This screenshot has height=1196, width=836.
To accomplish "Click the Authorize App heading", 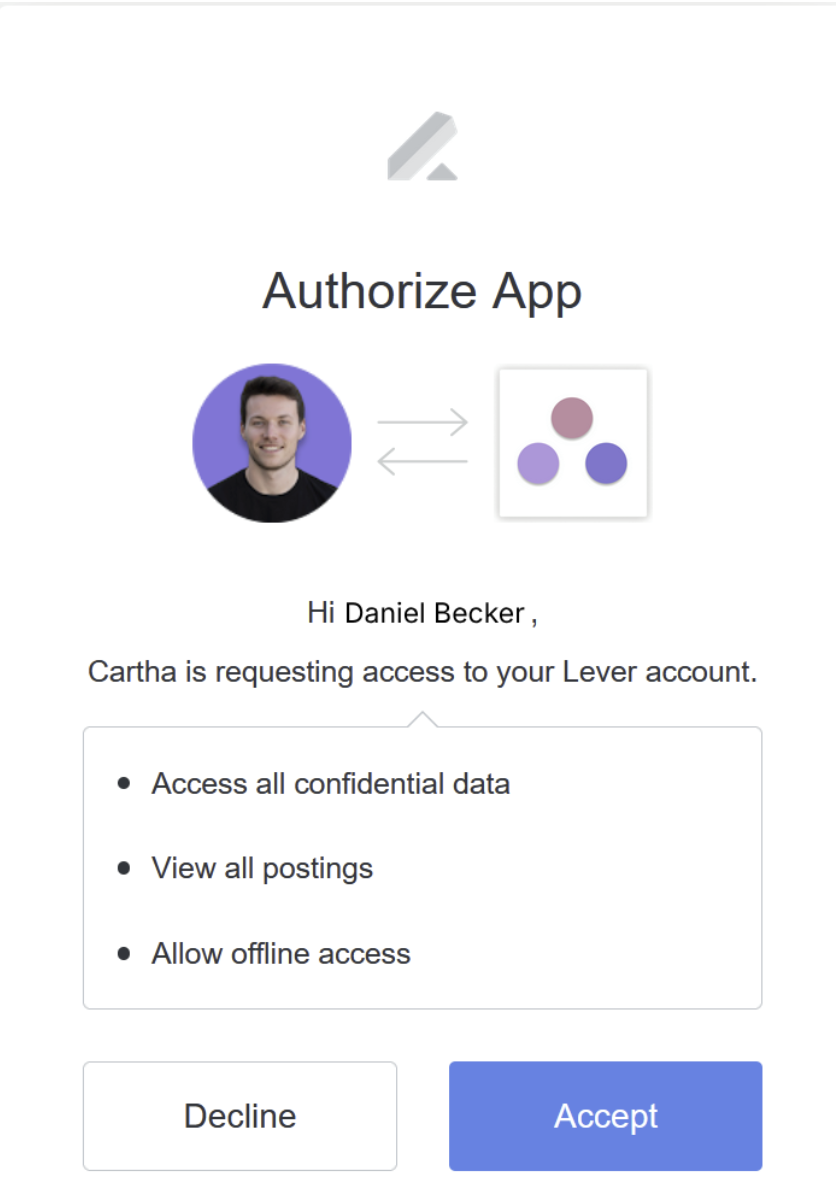I will (x=423, y=291).
